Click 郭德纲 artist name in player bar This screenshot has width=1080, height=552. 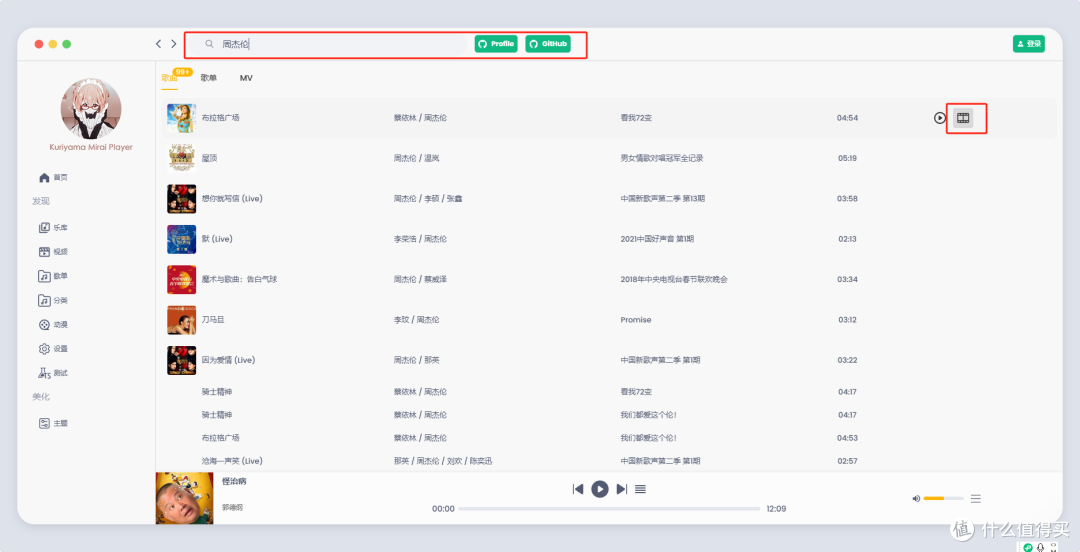pyautogui.click(x=232, y=508)
